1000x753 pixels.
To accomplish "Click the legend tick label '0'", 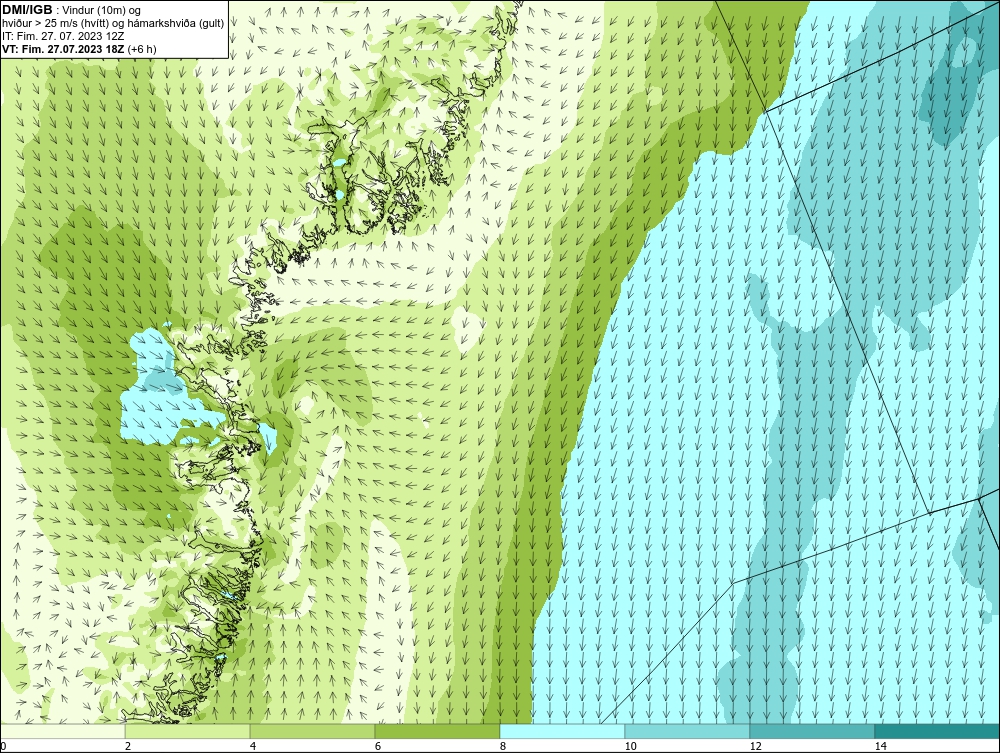I will coord(3,747).
